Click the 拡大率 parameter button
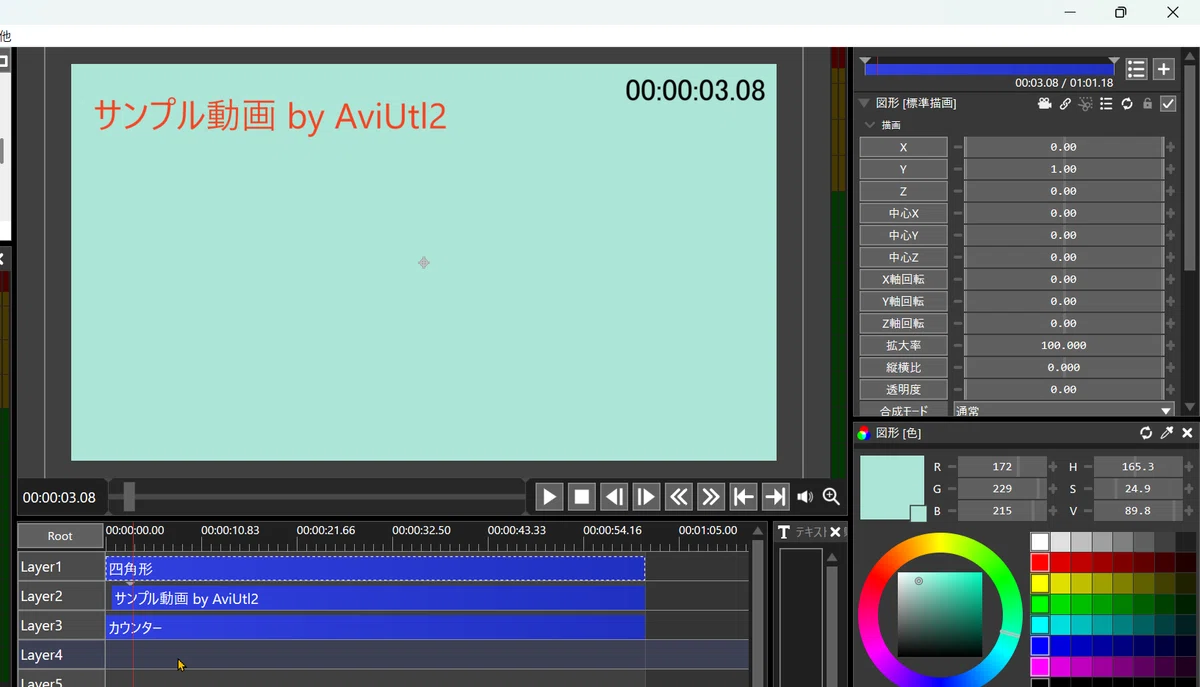The width and height of the screenshot is (1200, 687). (x=903, y=345)
